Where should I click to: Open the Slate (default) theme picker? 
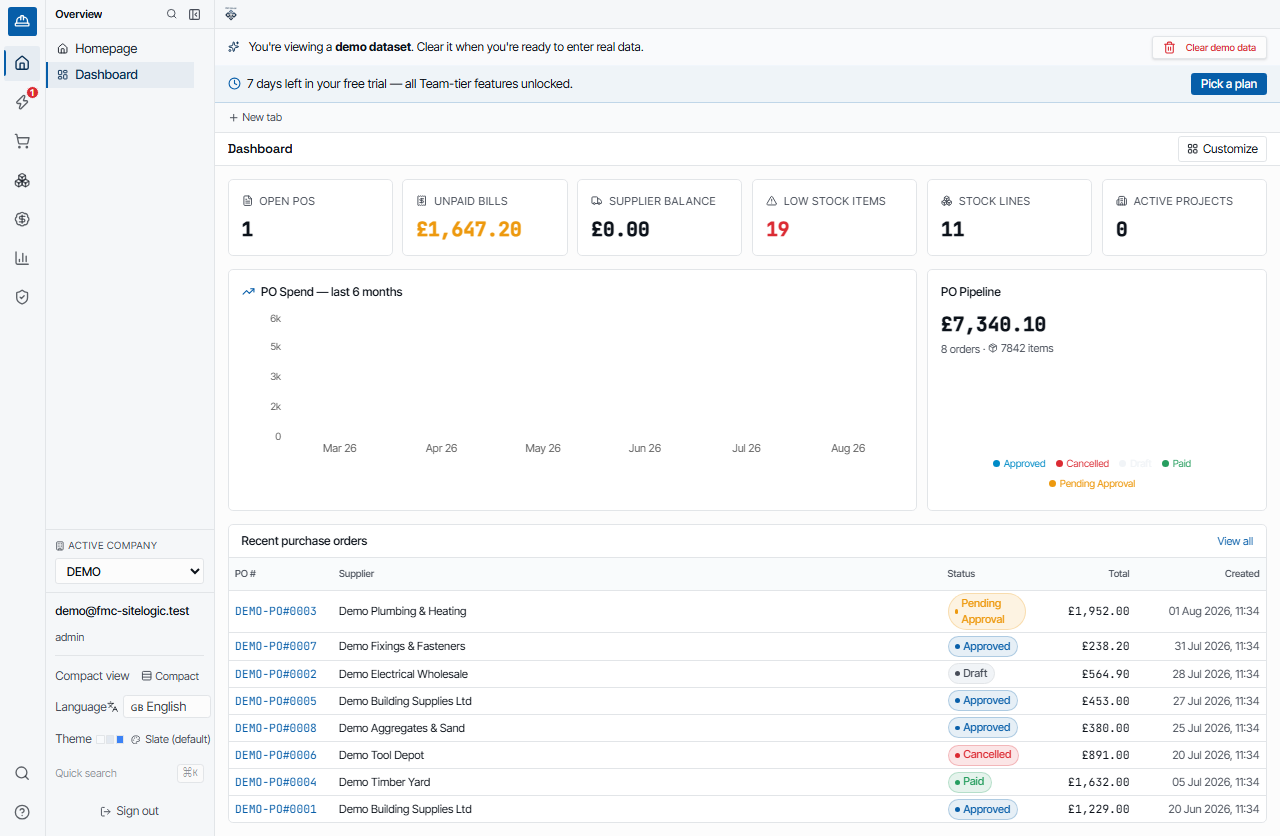pos(170,739)
